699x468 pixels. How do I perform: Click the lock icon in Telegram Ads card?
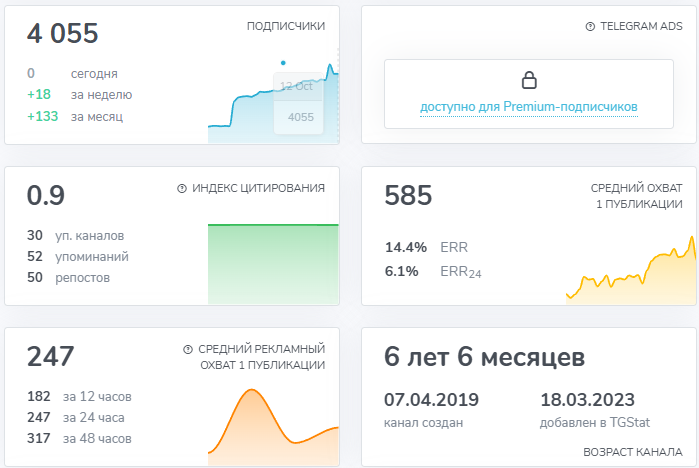(529, 80)
